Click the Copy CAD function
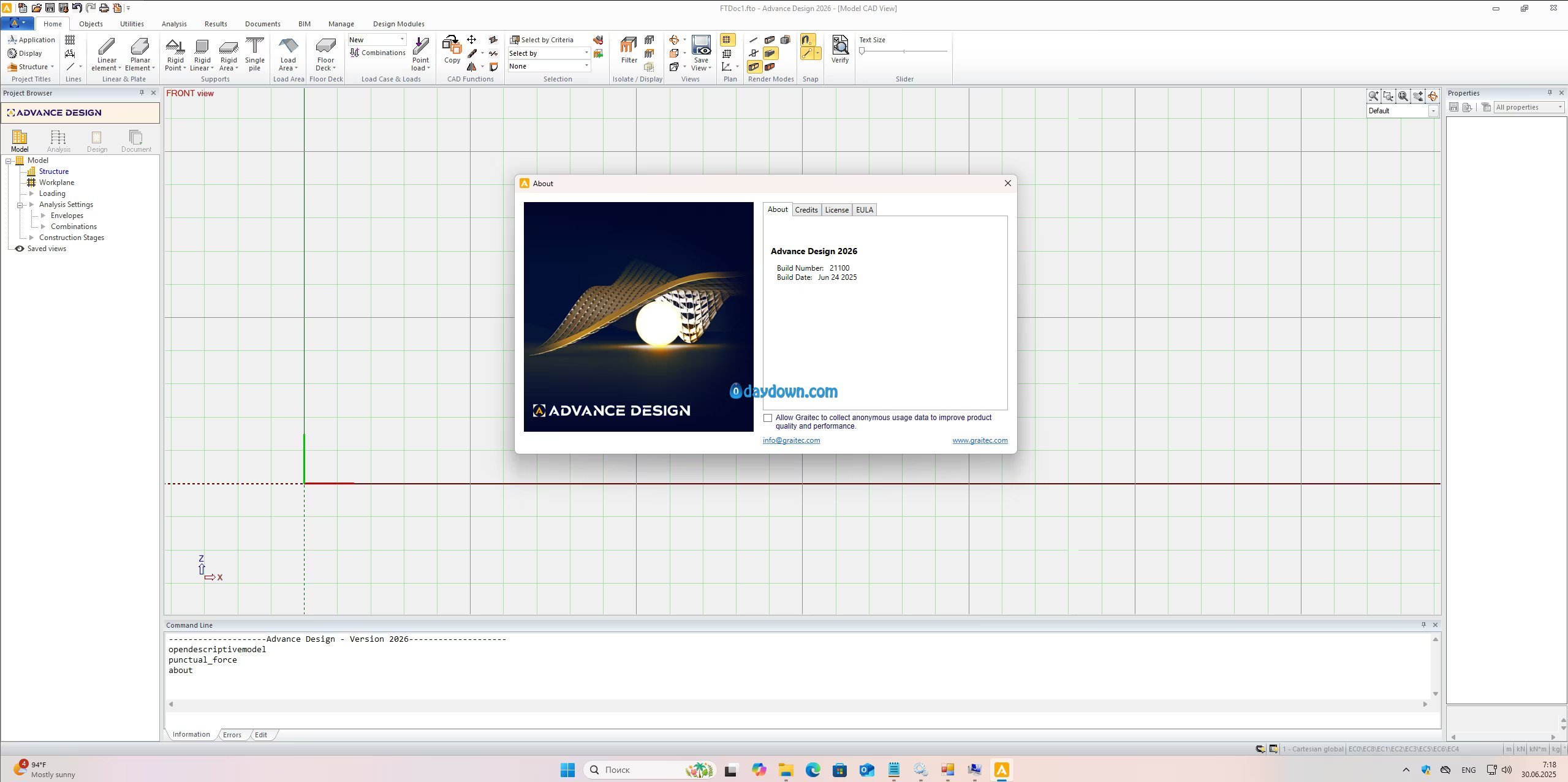 point(452,50)
